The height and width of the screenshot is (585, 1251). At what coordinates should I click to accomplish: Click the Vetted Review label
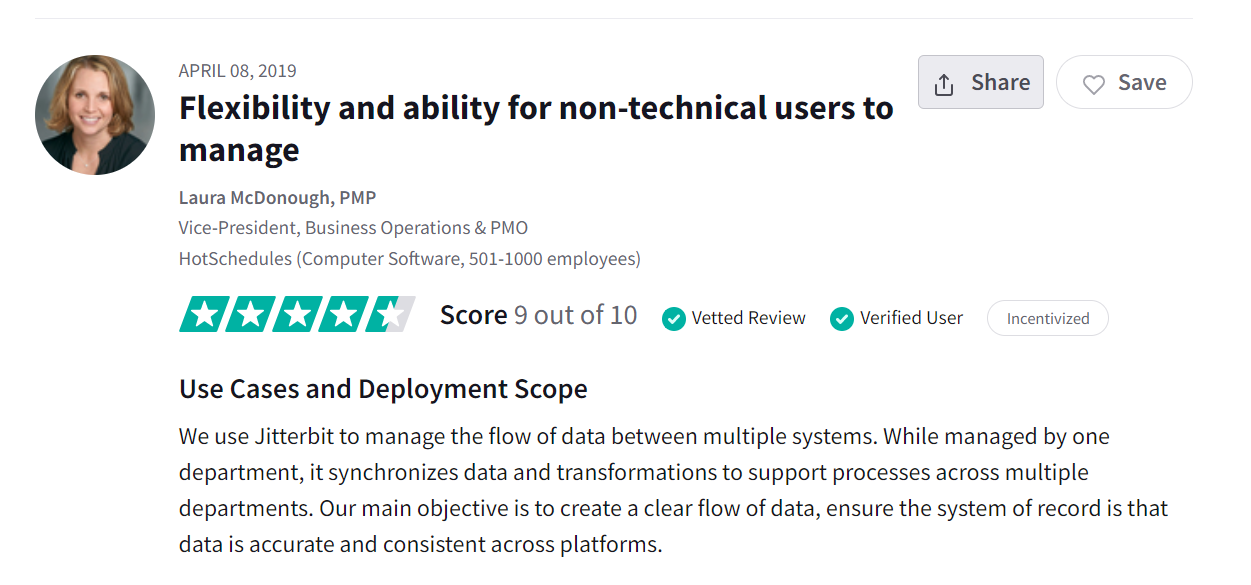click(749, 318)
